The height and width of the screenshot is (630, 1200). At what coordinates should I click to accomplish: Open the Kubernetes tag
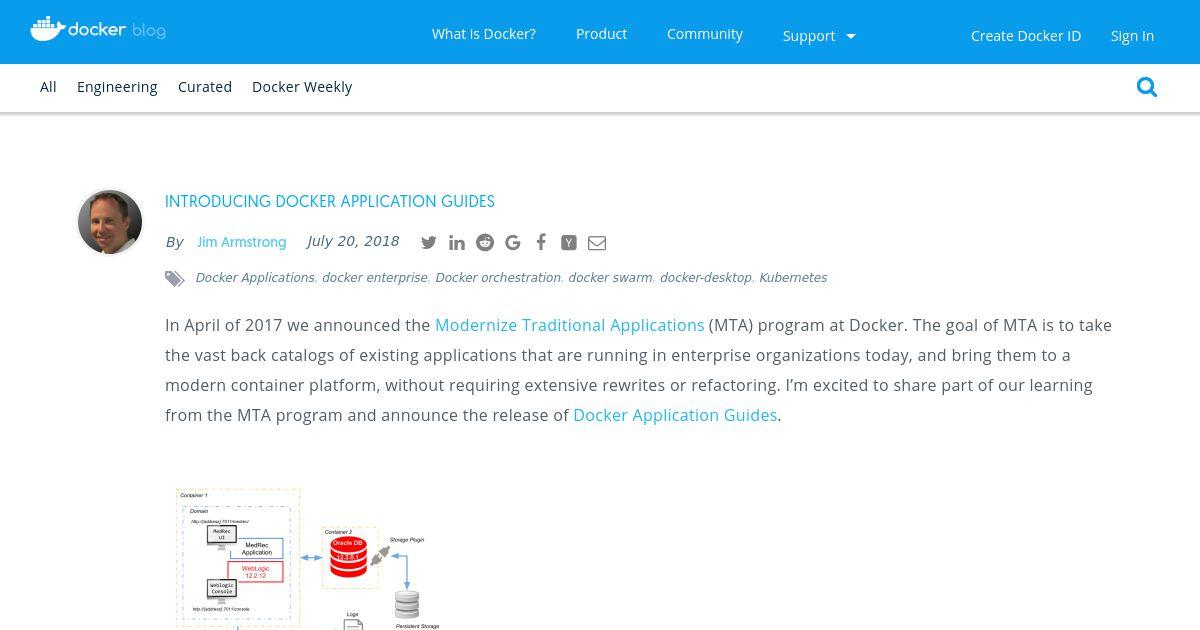793,278
